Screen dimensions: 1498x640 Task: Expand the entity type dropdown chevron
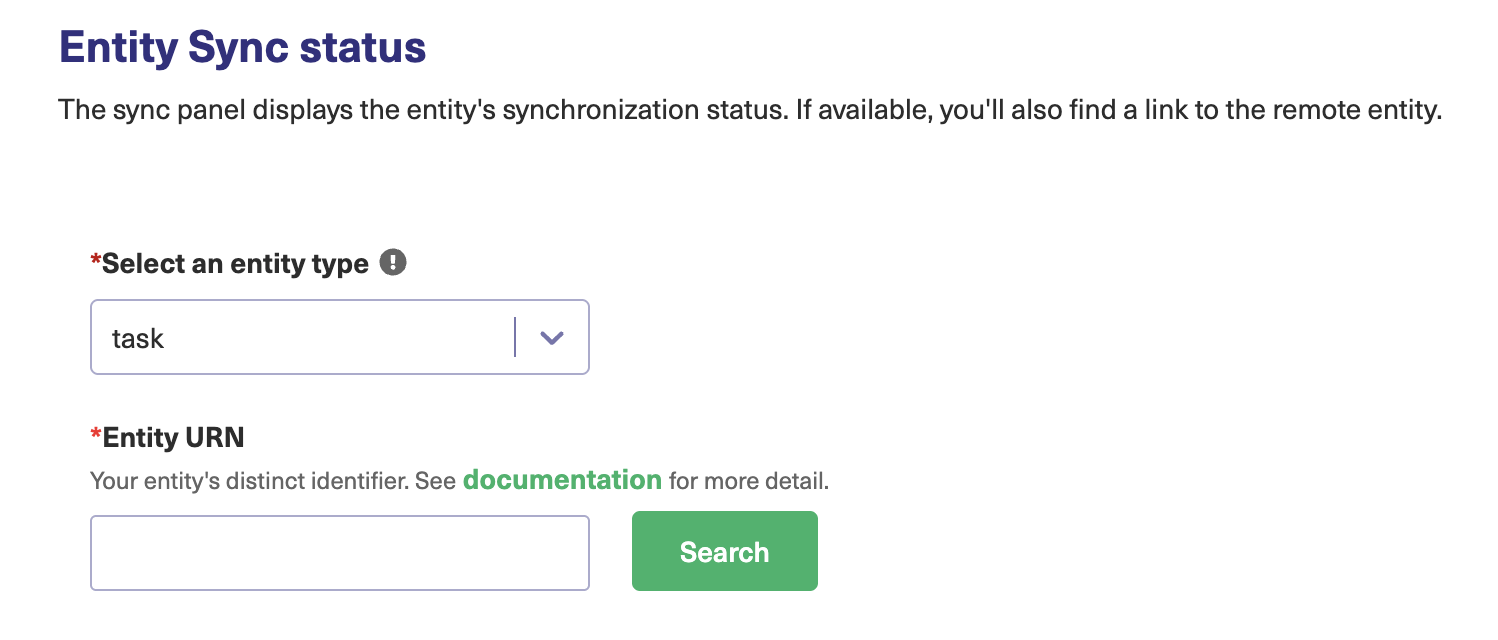552,338
